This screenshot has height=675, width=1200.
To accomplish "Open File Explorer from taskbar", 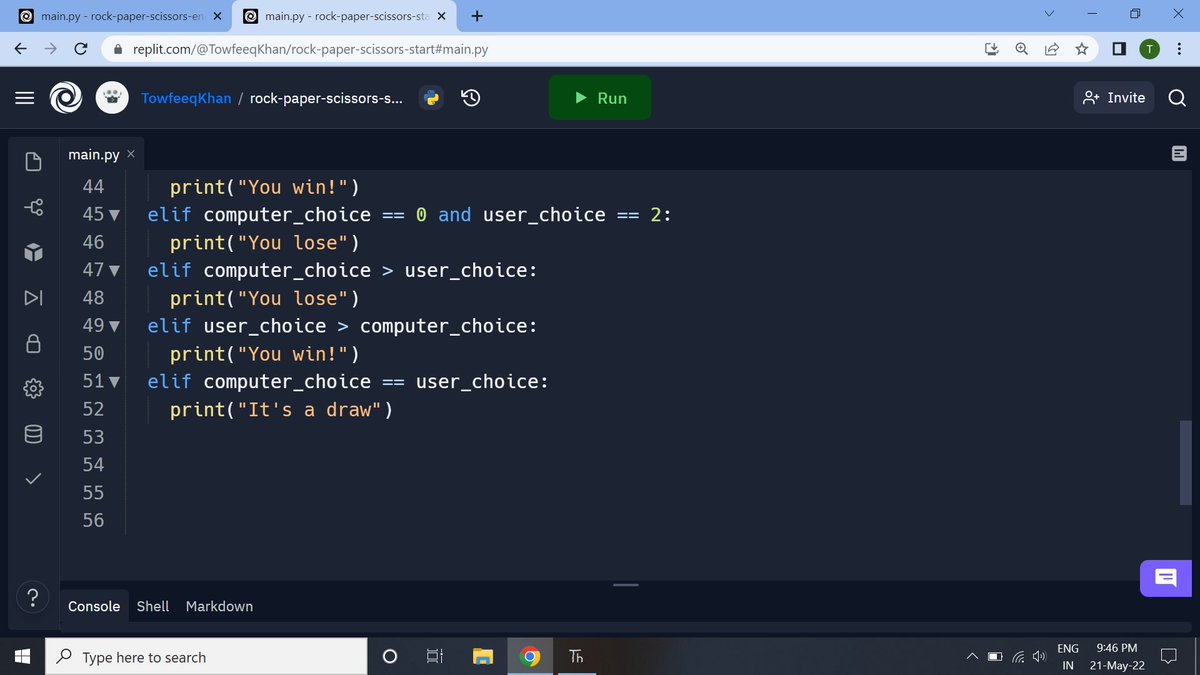I will point(483,657).
